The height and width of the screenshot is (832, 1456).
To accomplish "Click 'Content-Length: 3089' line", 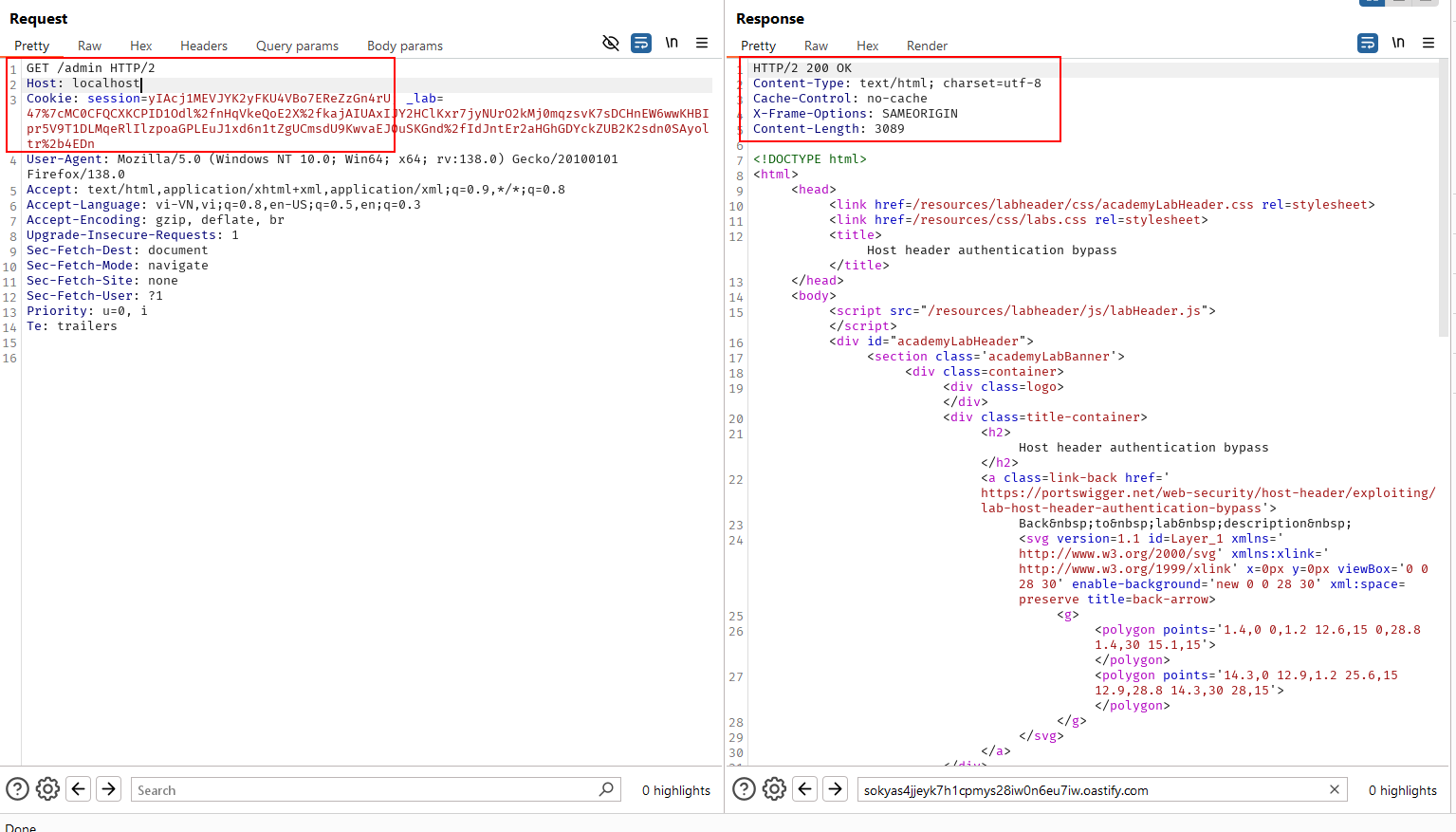I will pyautogui.click(x=829, y=129).
